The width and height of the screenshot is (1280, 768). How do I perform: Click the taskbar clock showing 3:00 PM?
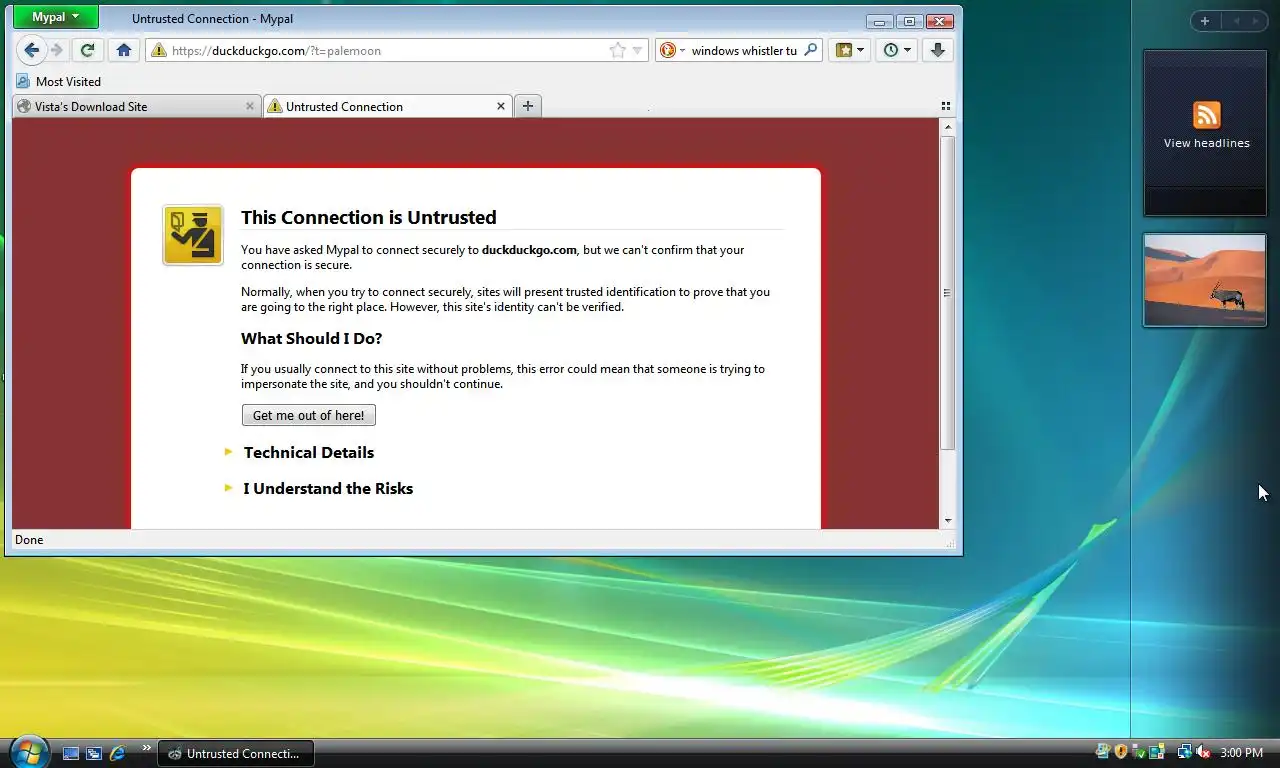pos(1242,753)
